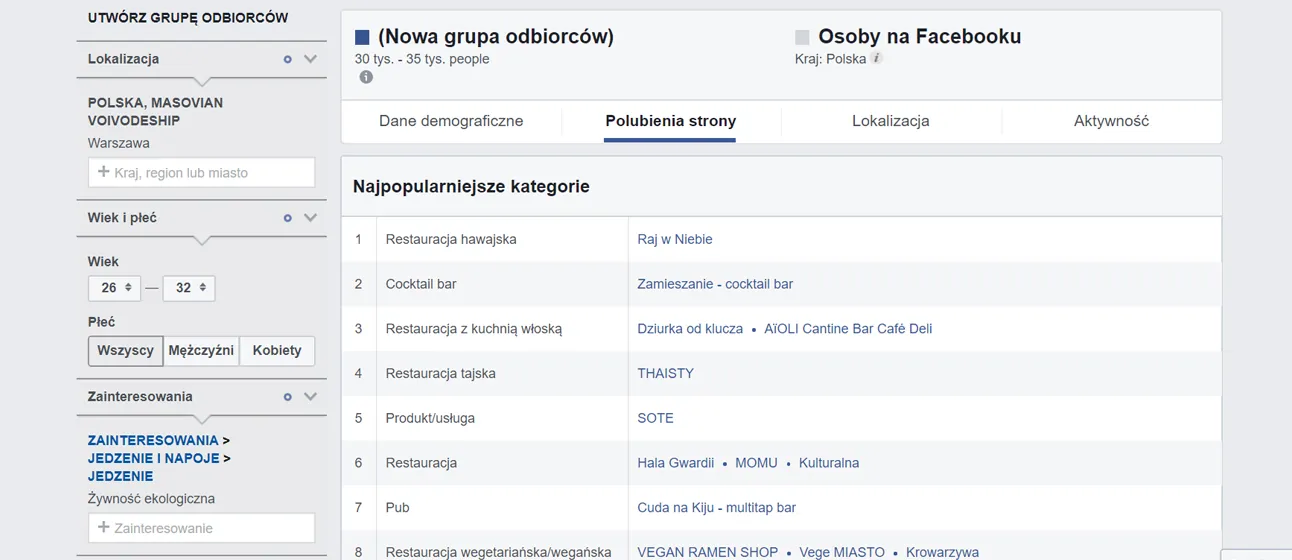The width and height of the screenshot is (1292, 560).
Task: Open the minimum age dropdown showing 26
Action: 115,288
